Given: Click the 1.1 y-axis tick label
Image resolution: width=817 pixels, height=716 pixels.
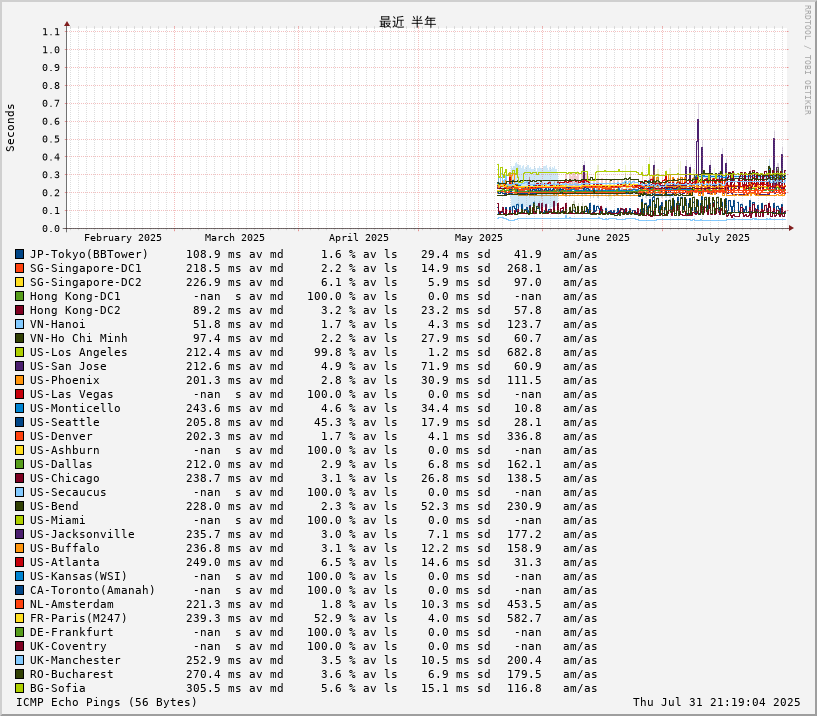Looking at the screenshot, I should point(51,32).
